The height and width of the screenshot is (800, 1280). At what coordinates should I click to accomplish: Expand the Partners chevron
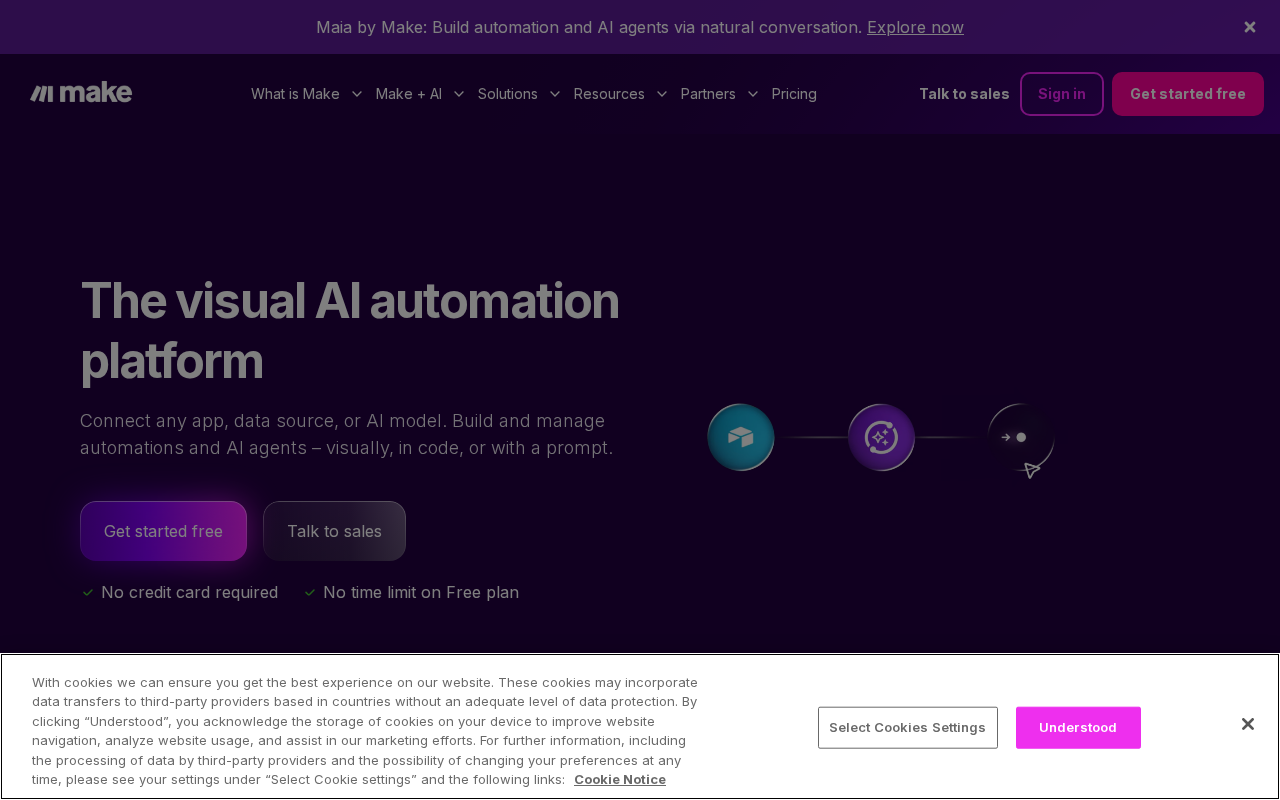tap(753, 94)
